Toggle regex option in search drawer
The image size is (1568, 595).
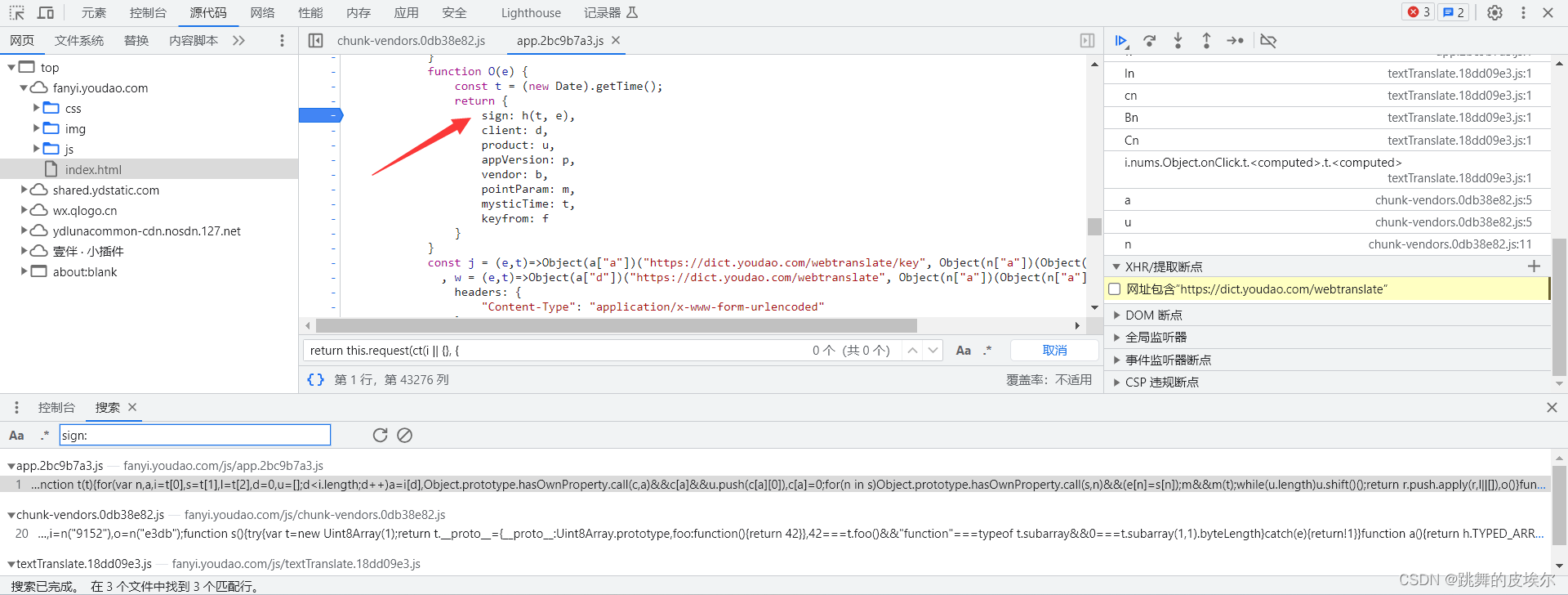45,436
